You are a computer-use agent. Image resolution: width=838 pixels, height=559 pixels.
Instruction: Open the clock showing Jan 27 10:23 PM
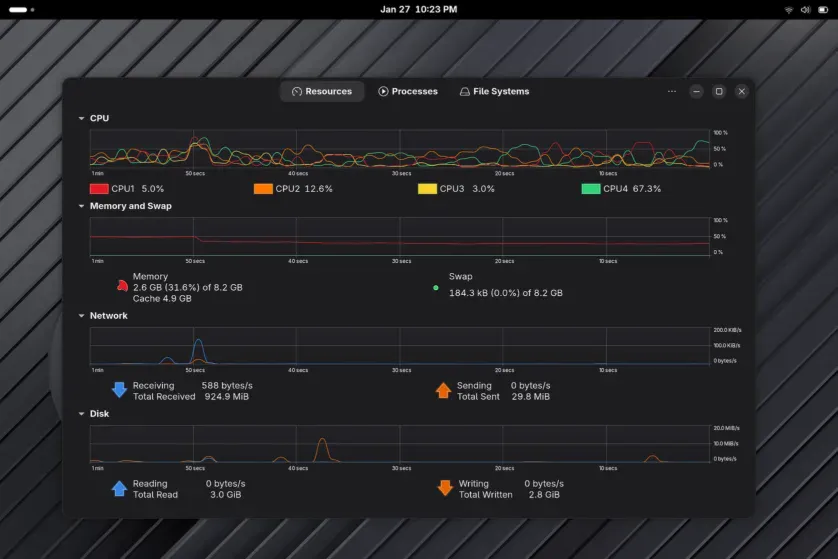coord(418,9)
